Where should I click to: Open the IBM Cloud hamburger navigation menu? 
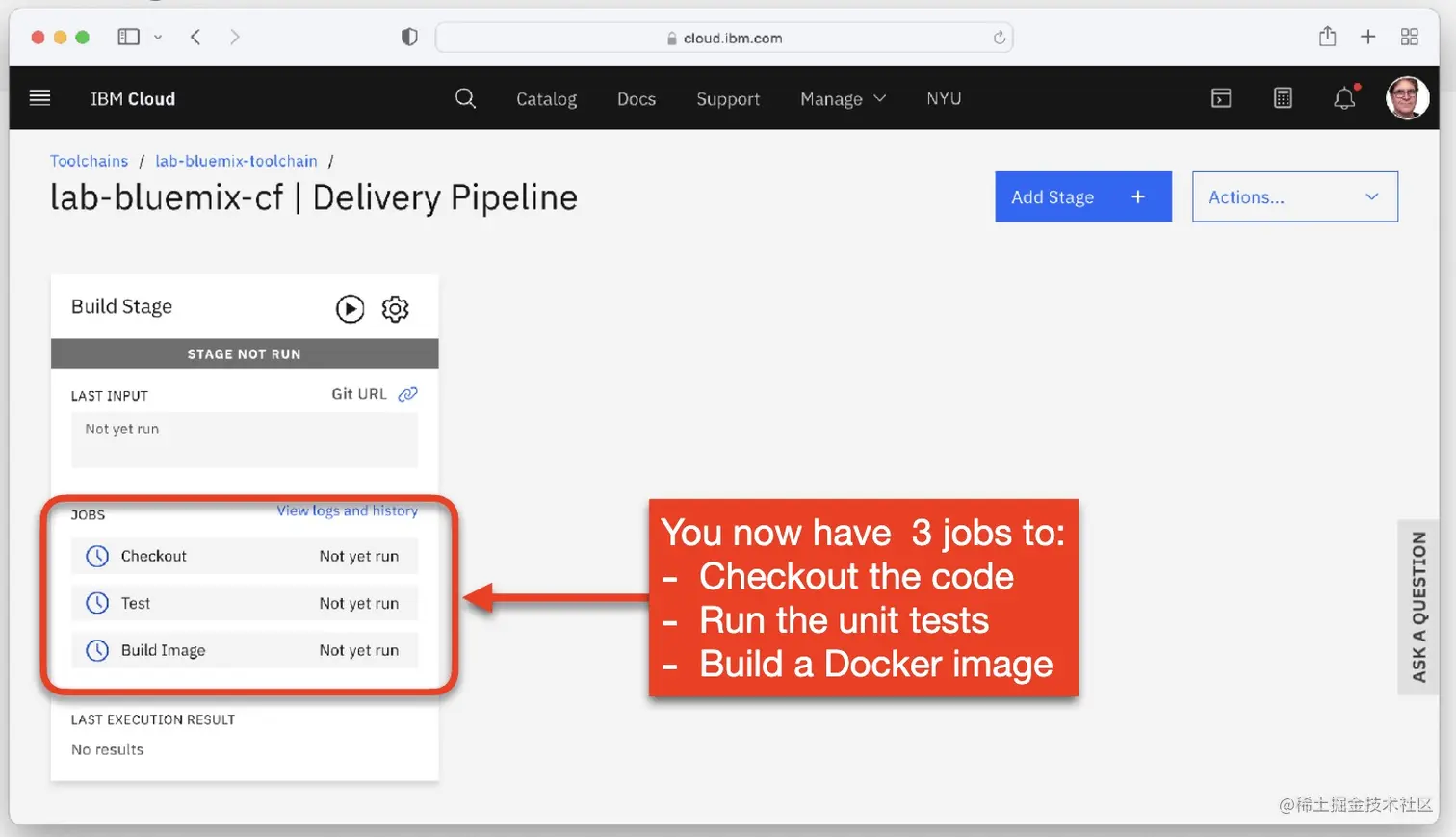39,98
